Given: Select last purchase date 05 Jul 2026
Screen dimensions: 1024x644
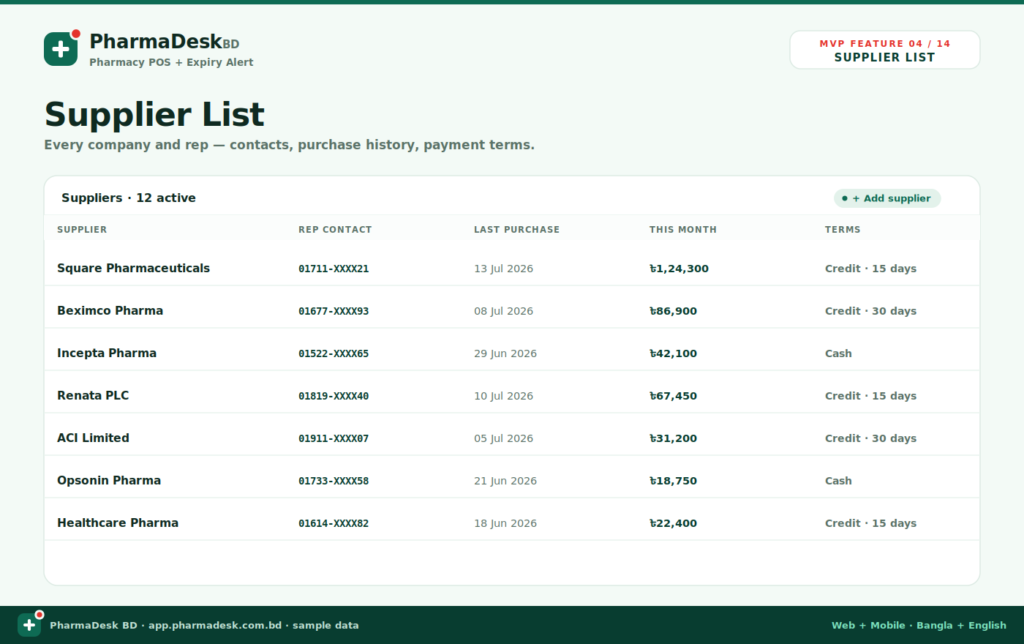Looking at the screenshot, I should click(504, 438).
